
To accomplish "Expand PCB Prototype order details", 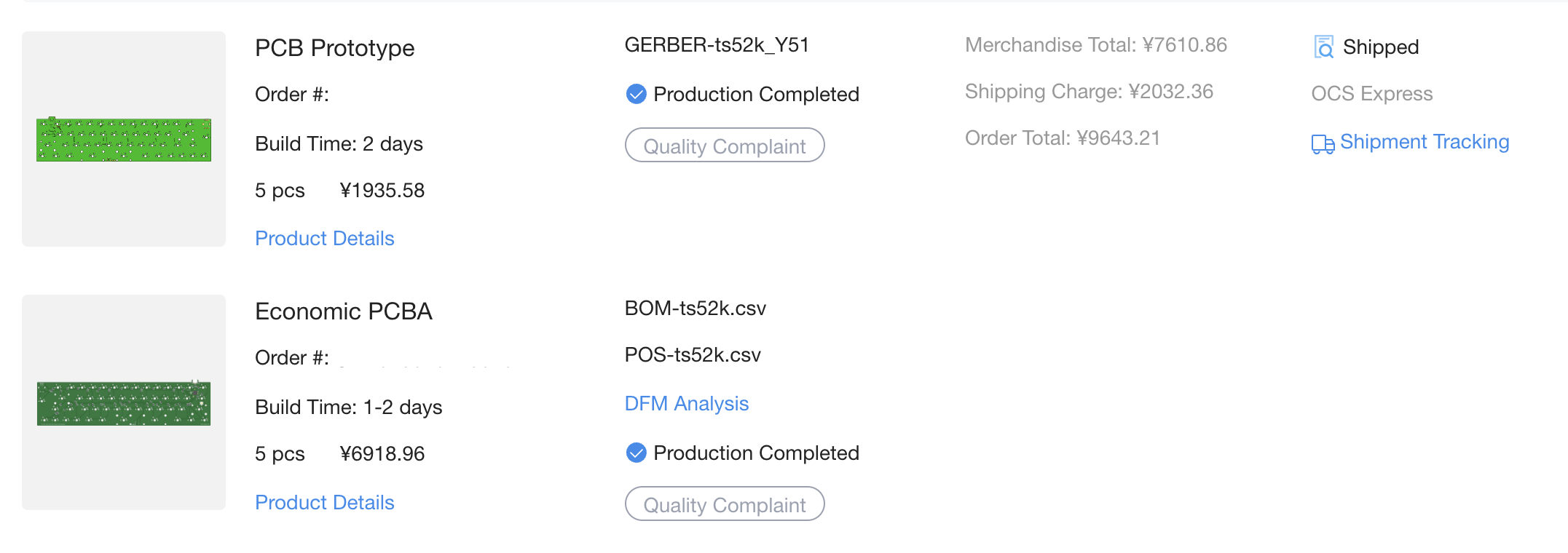I will point(324,238).
